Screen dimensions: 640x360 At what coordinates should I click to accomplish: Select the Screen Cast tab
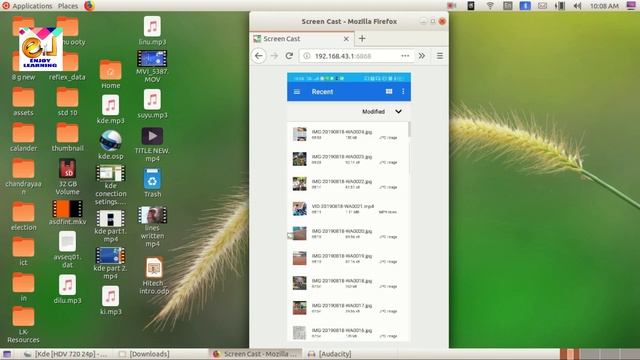coord(302,39)
